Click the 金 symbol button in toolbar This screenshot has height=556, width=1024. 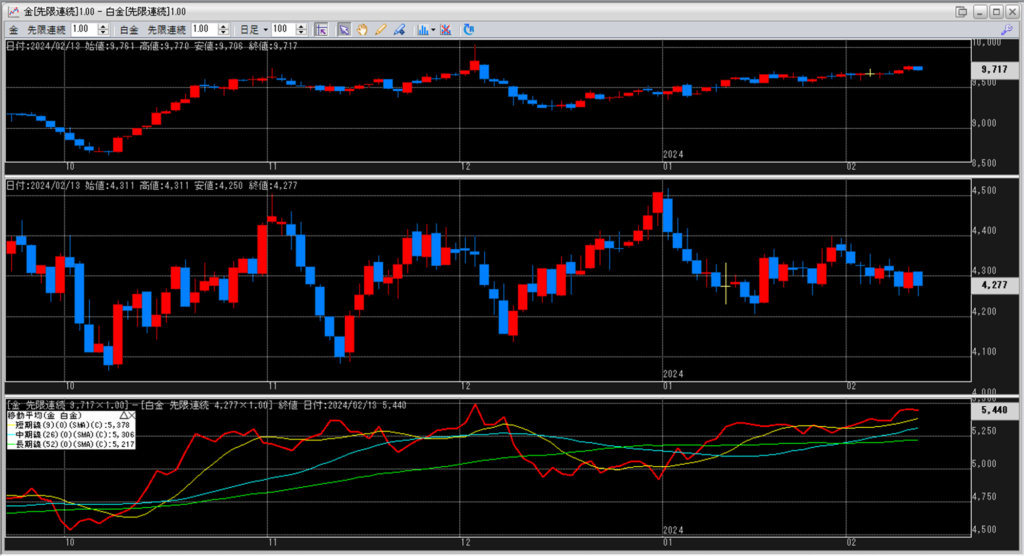point(13,30)
